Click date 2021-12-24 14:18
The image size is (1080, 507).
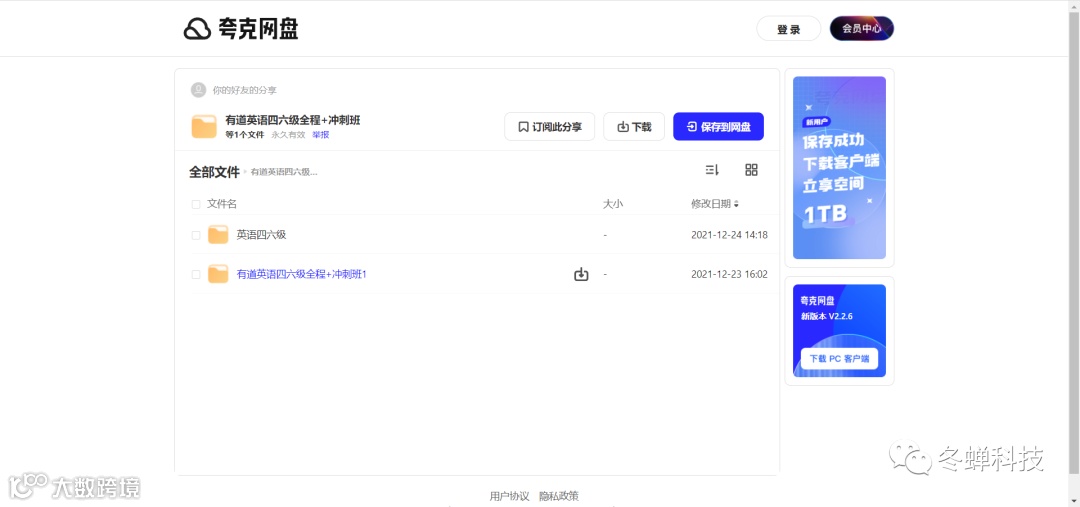pyautogui.click(x=729, y=235)
